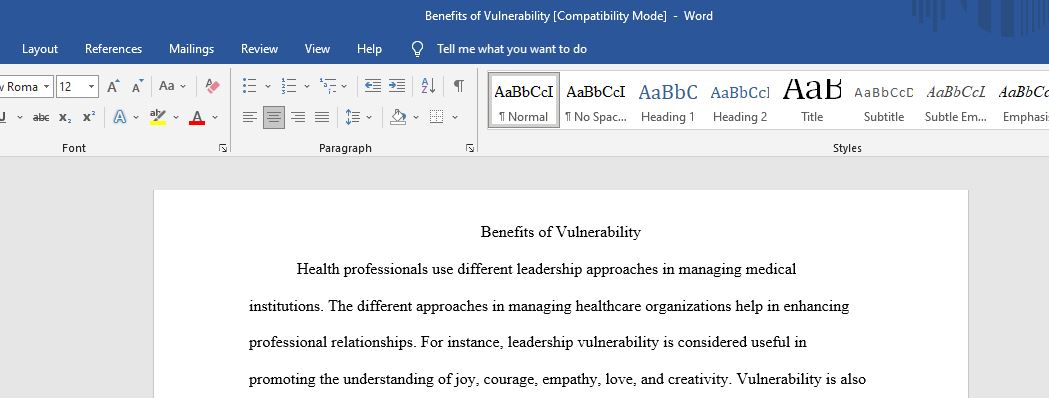The width and height of the screenshot is (1049, 398).
Task: Switch to the Review tab
Action: (260, 49)
